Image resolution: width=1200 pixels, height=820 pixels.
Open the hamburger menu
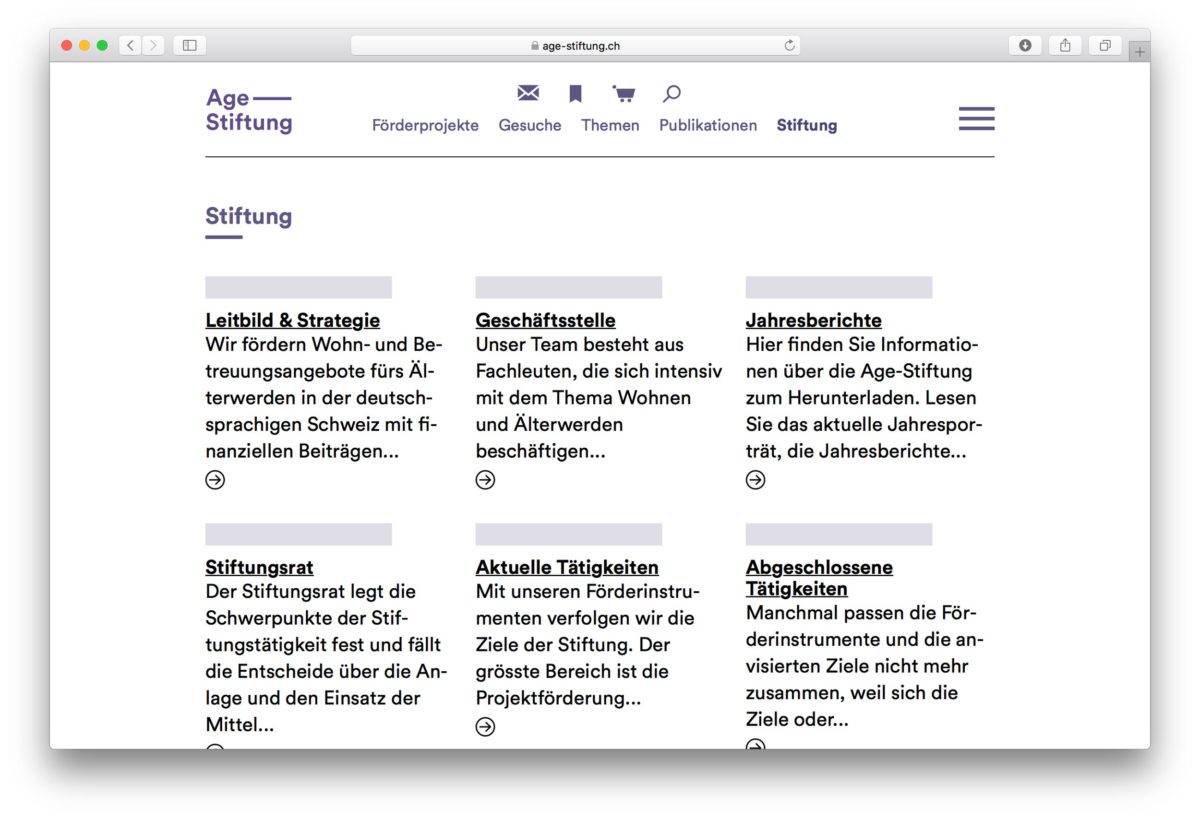tap(976, 119)
